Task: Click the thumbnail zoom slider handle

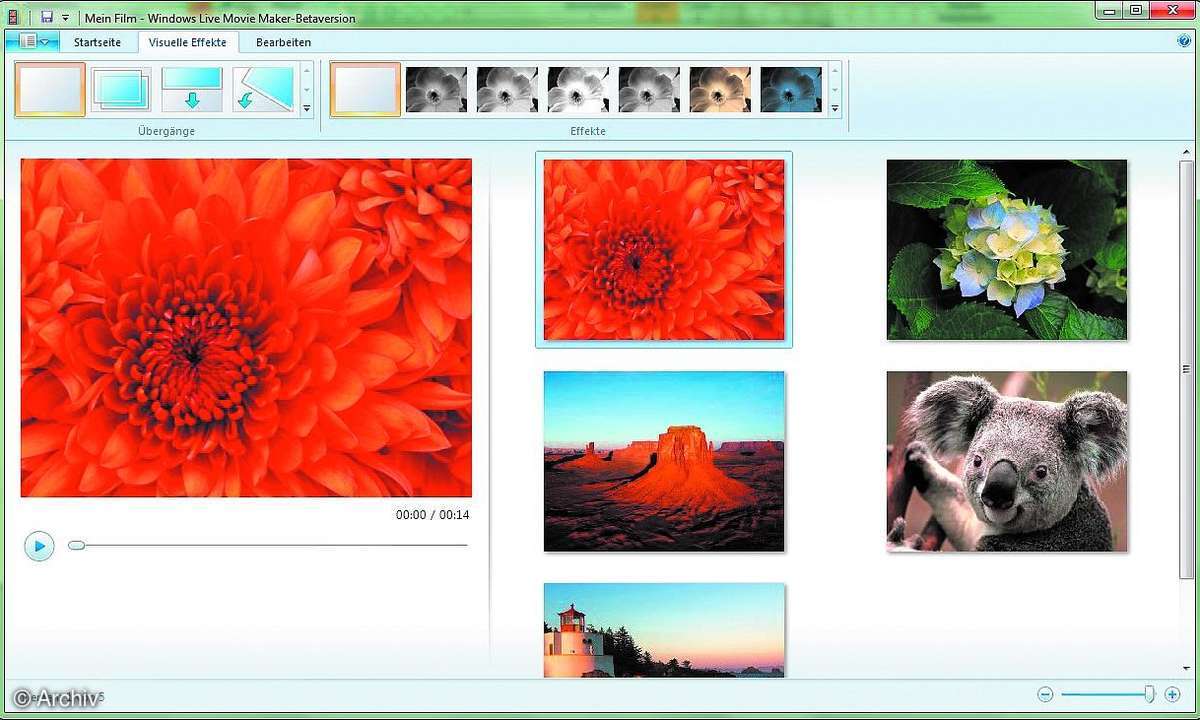Action: [x=1149, y=694]
